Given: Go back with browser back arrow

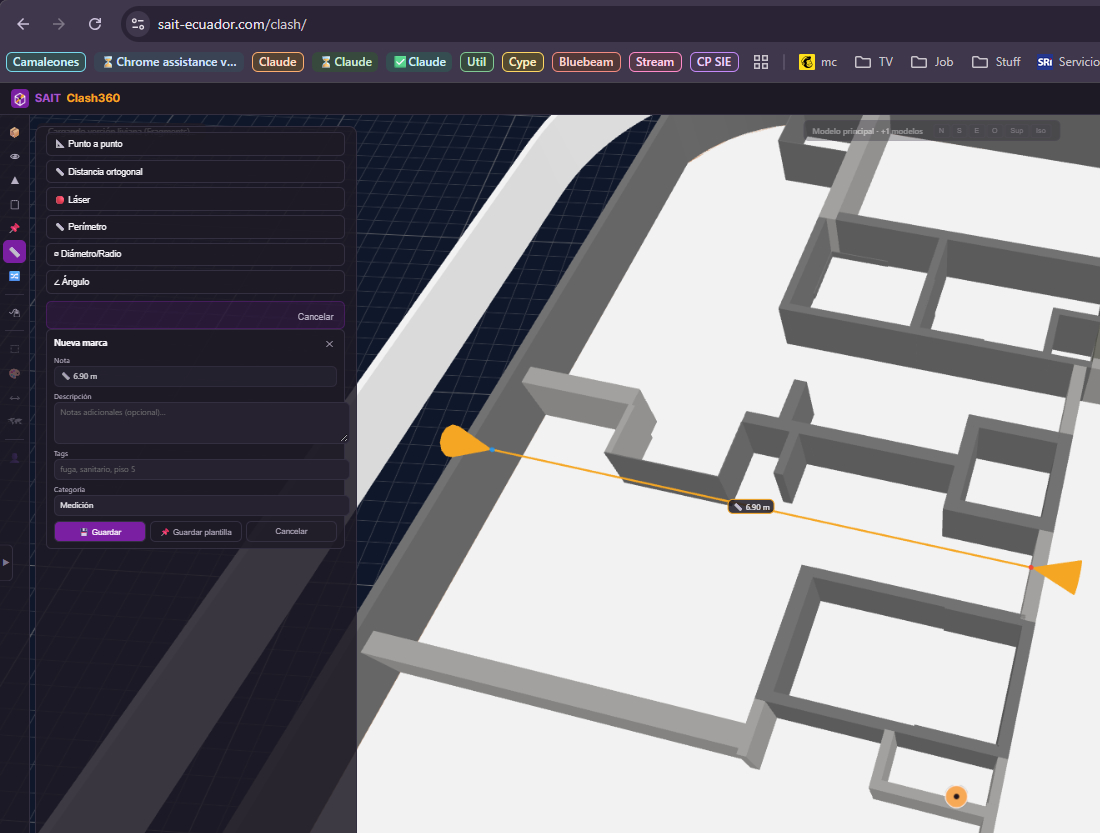Looking at the screenshot, I should click(x=23, y=24).
